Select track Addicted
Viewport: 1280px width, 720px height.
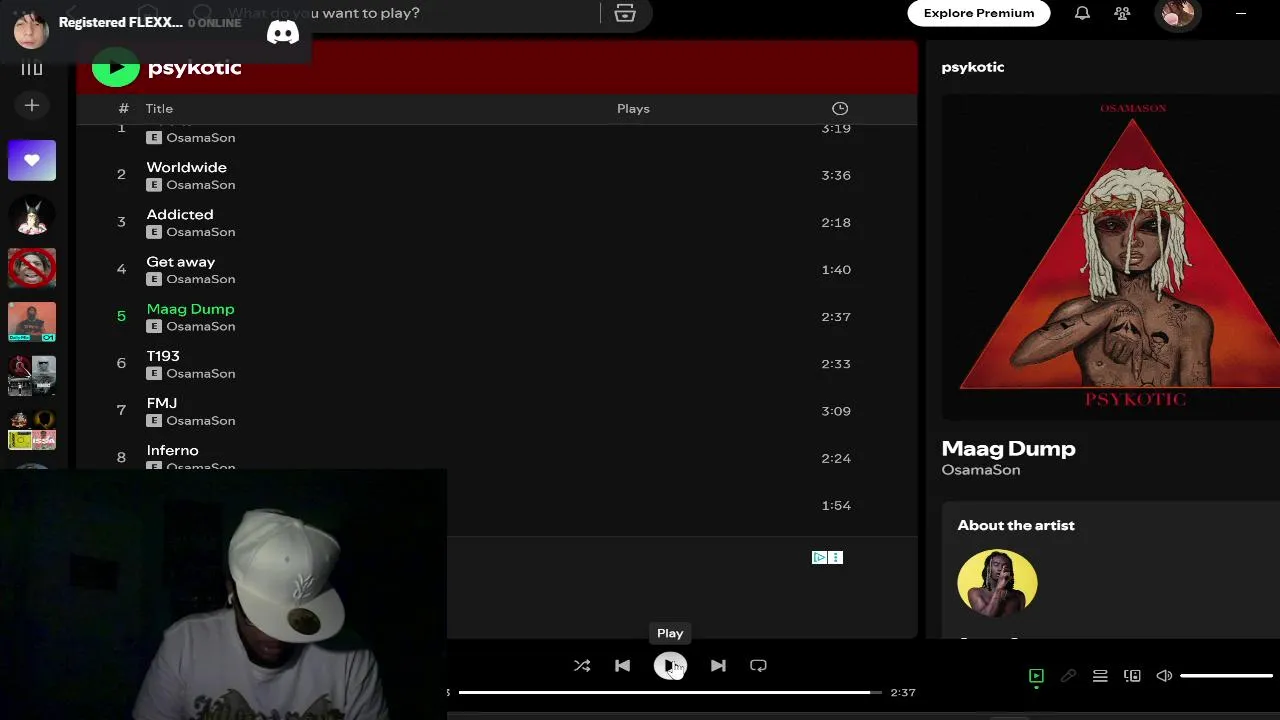[x=180, y=214]
